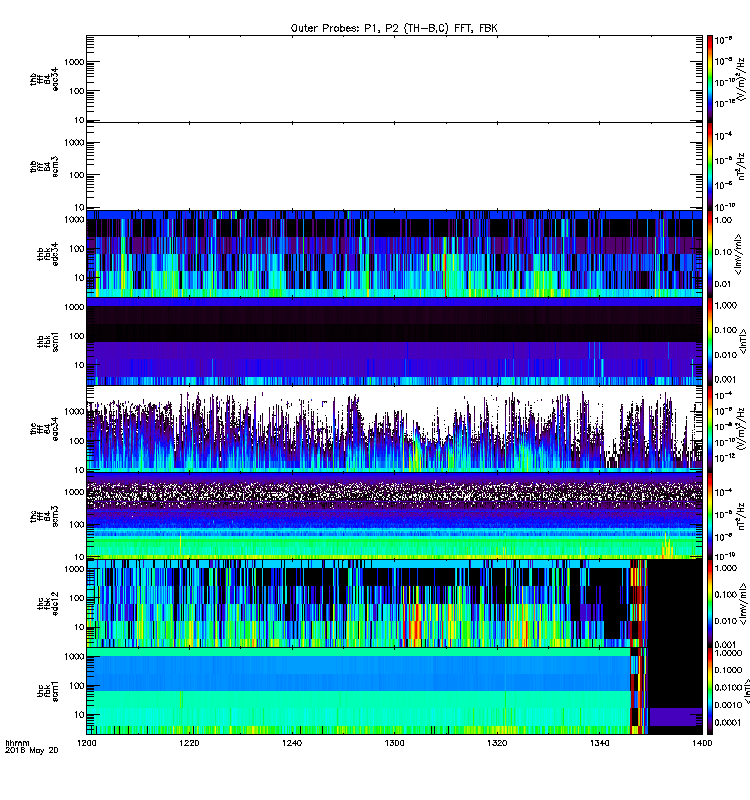
Task: Click the 1000 tick label of thc fff eac34 panel
Action: (74, 411)
